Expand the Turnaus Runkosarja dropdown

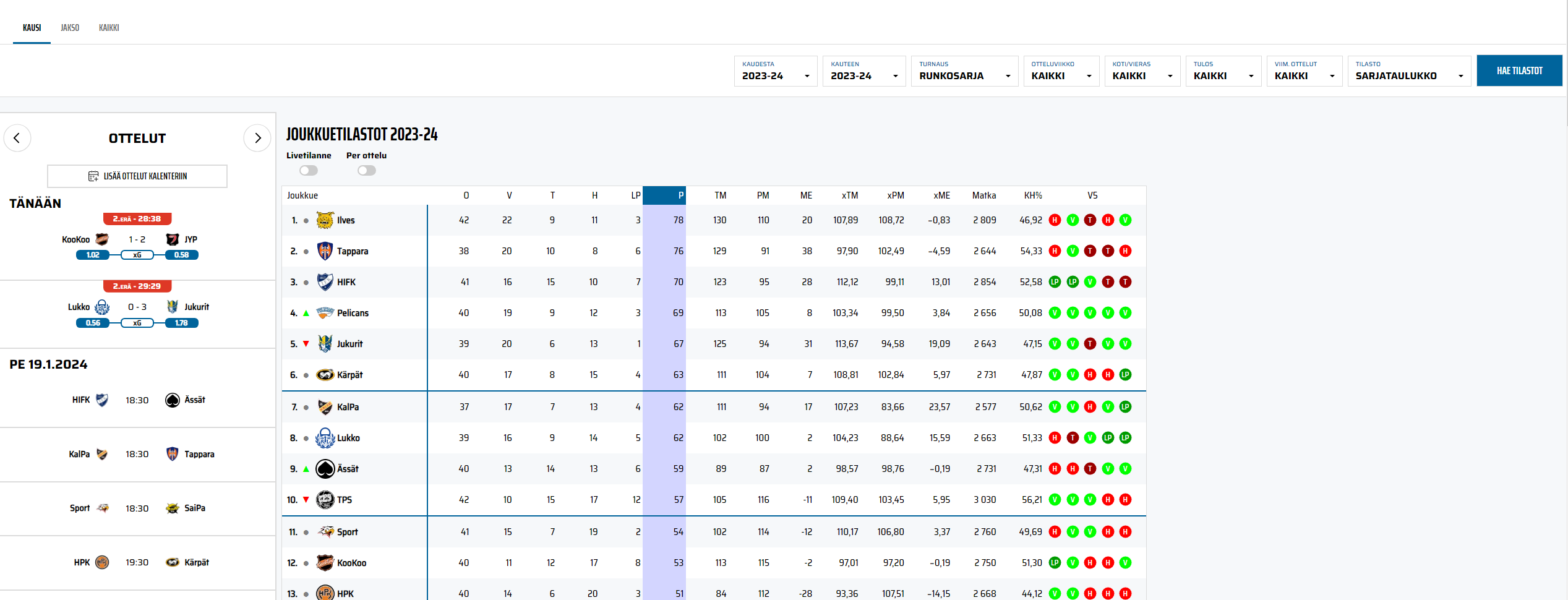click(x=964, y=71)
